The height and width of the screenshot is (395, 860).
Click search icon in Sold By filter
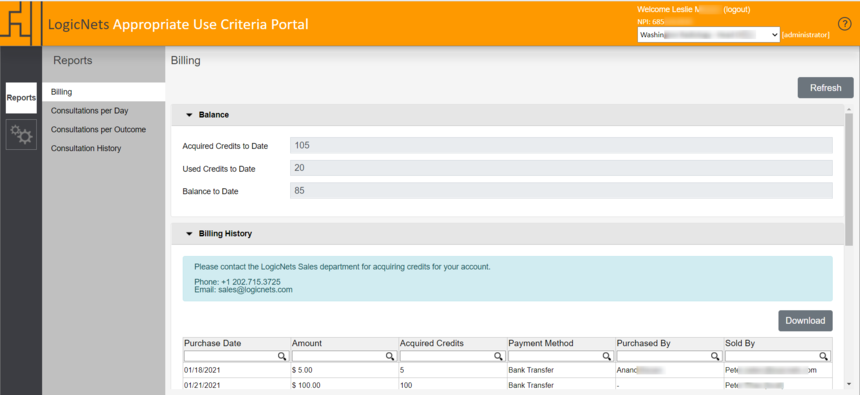(x=824, y=357)
